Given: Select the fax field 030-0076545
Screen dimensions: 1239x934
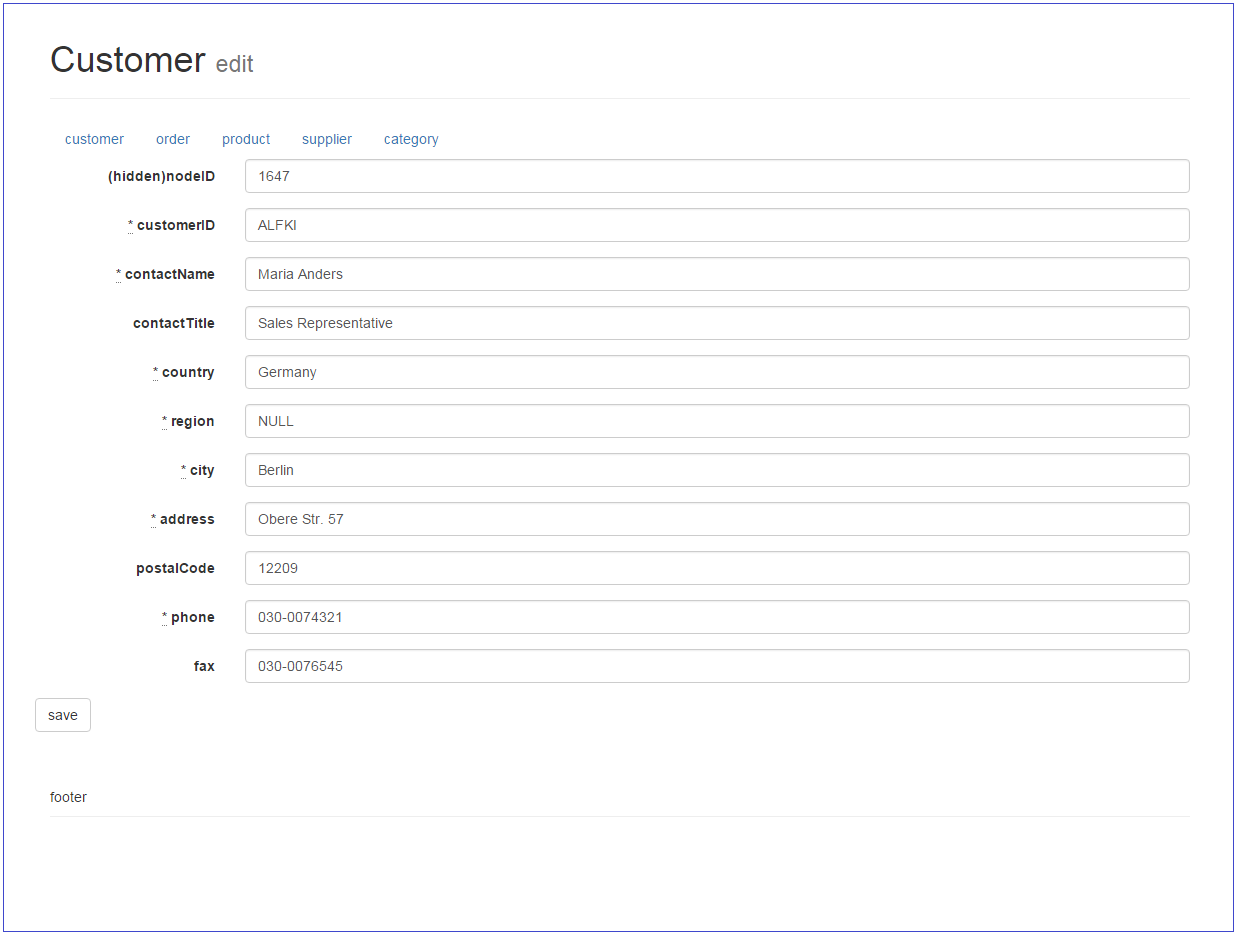Looking at the screenshot, I should pos(717,666).
